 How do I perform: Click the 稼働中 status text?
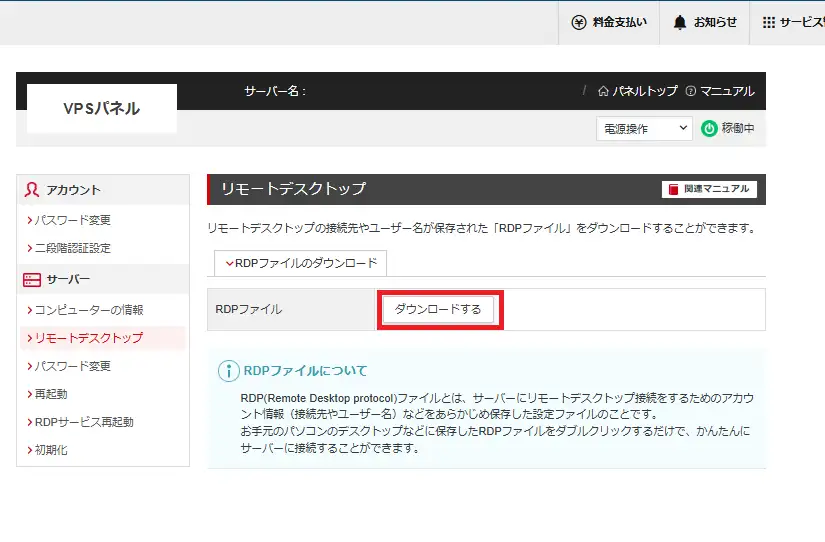pyautogui.click(x=738, y=128)
